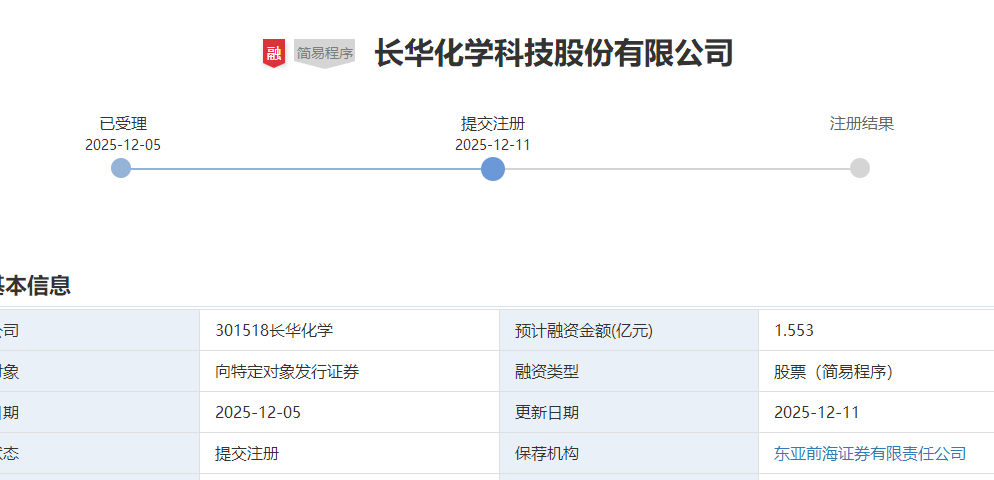This screenshot has width=994, height=480.
Task: Click the 2025-12-05 date table cell
Action: coord(349,413)
